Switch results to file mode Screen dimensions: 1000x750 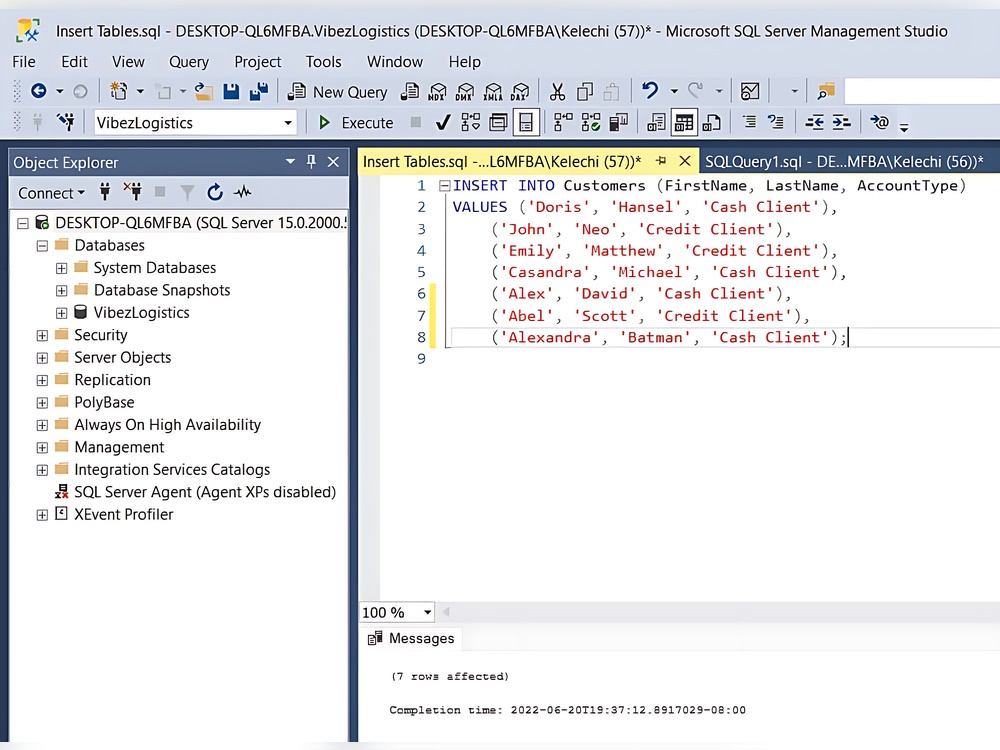pos(711,122)
